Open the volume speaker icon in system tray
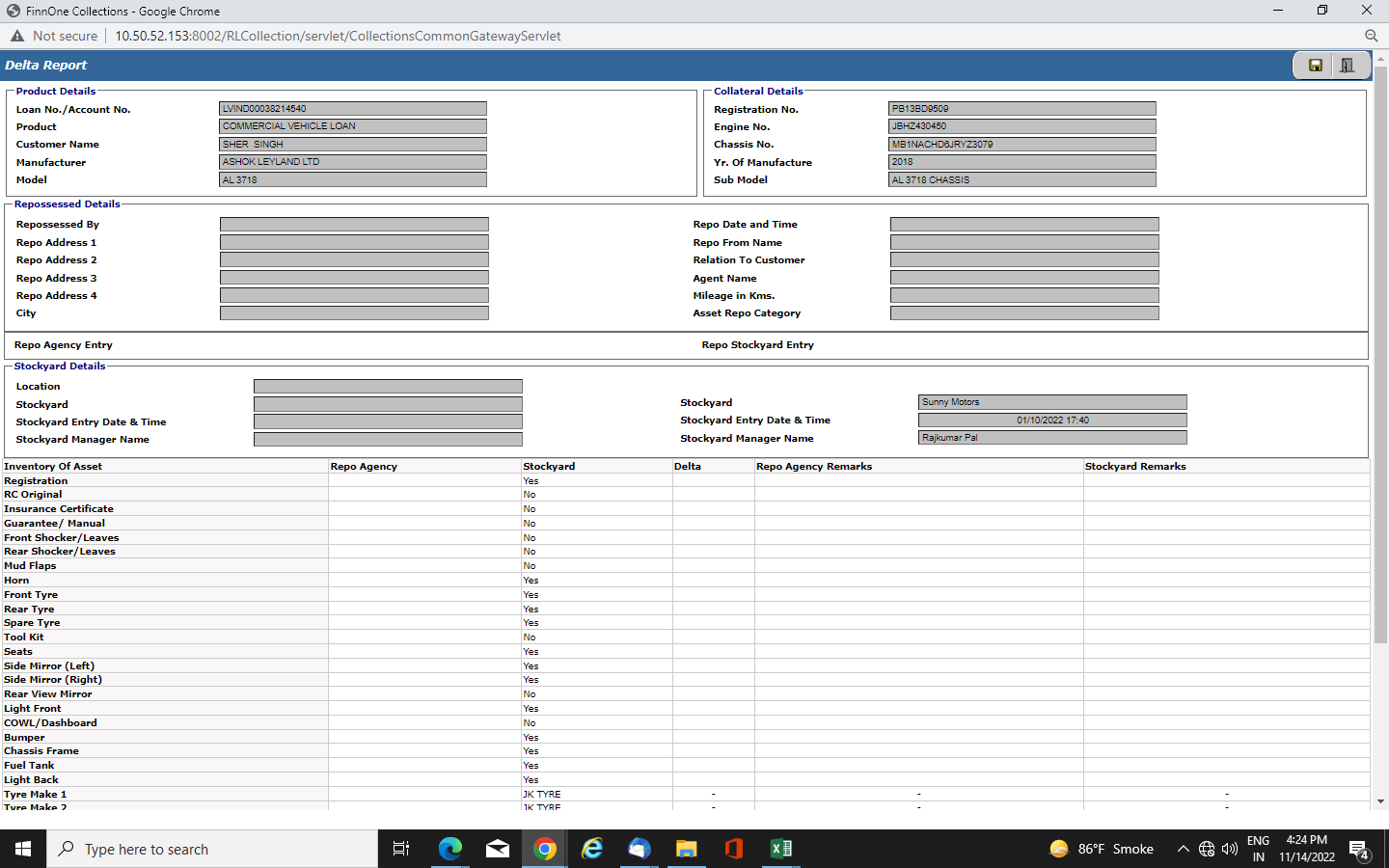 [1230, 849]
